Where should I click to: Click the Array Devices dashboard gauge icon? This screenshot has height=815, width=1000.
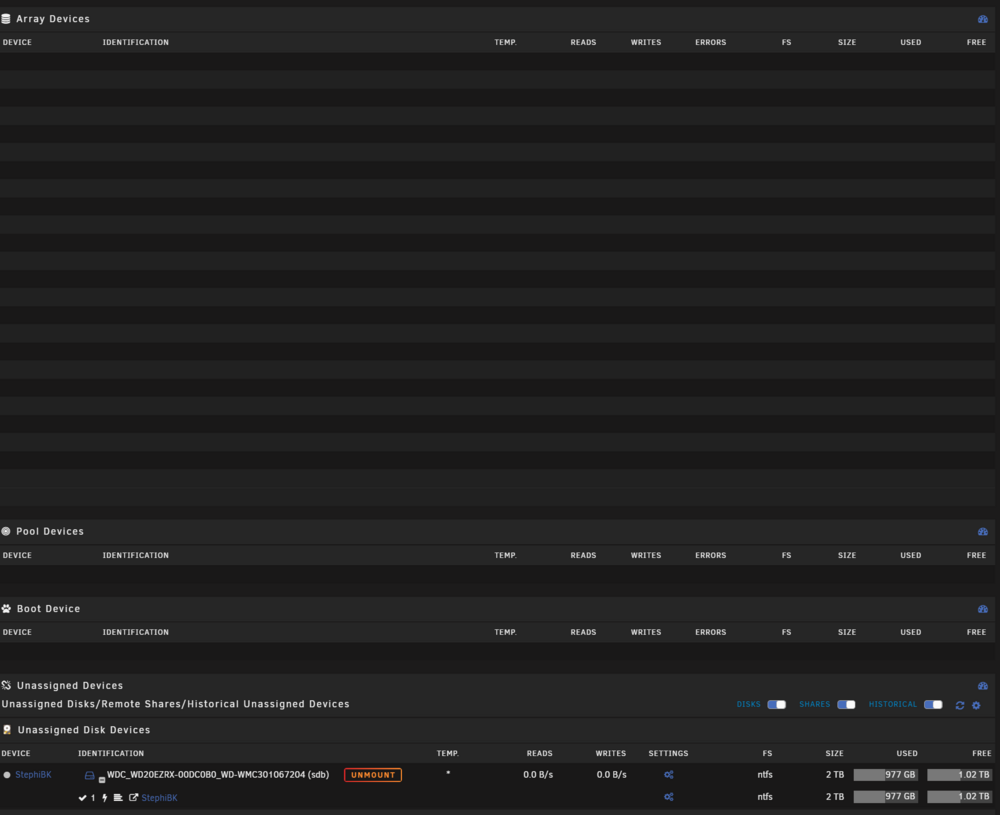tap(983, 19)
